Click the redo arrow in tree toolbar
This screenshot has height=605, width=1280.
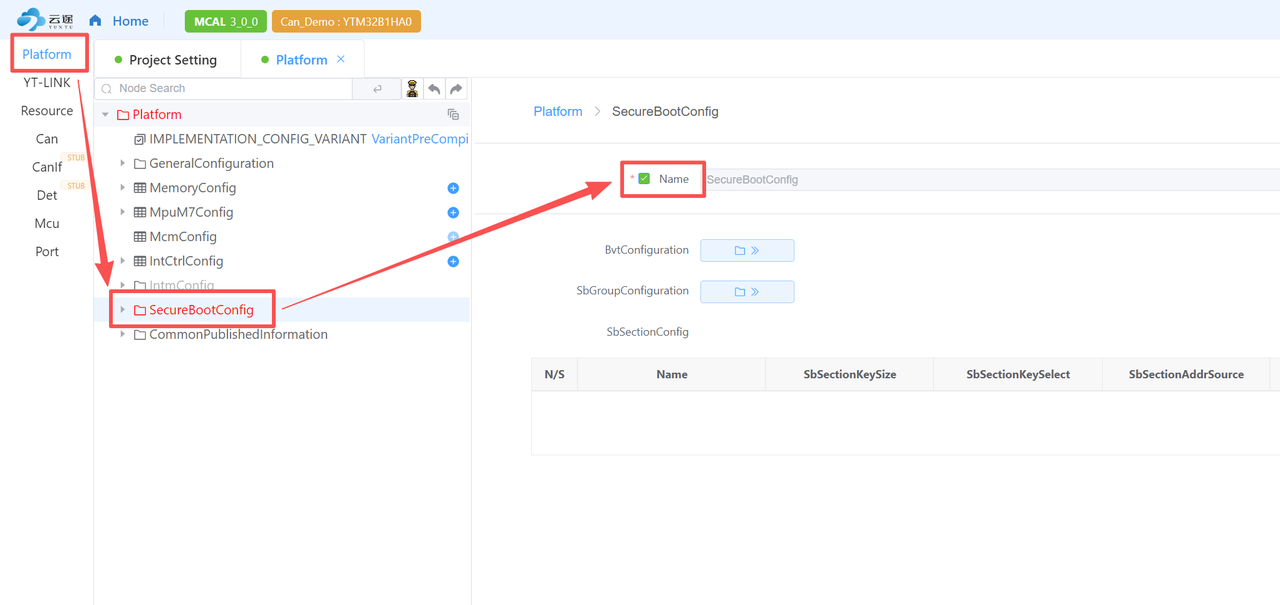click(x=456, y=89)
